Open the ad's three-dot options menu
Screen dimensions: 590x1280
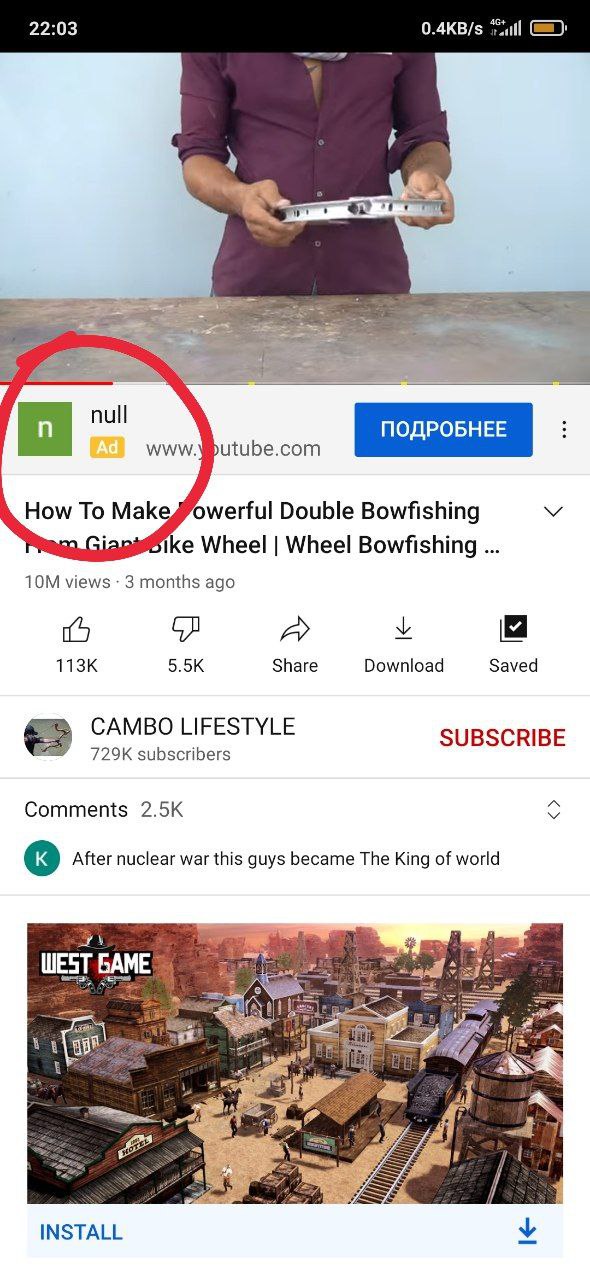coord(564,430)
